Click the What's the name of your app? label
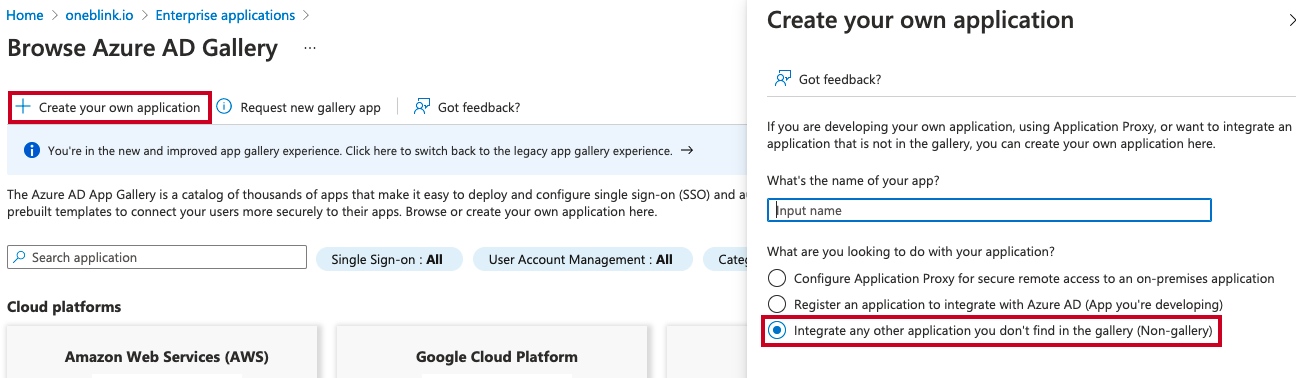Screen dimensions: 1296x378 pos(853,180)
